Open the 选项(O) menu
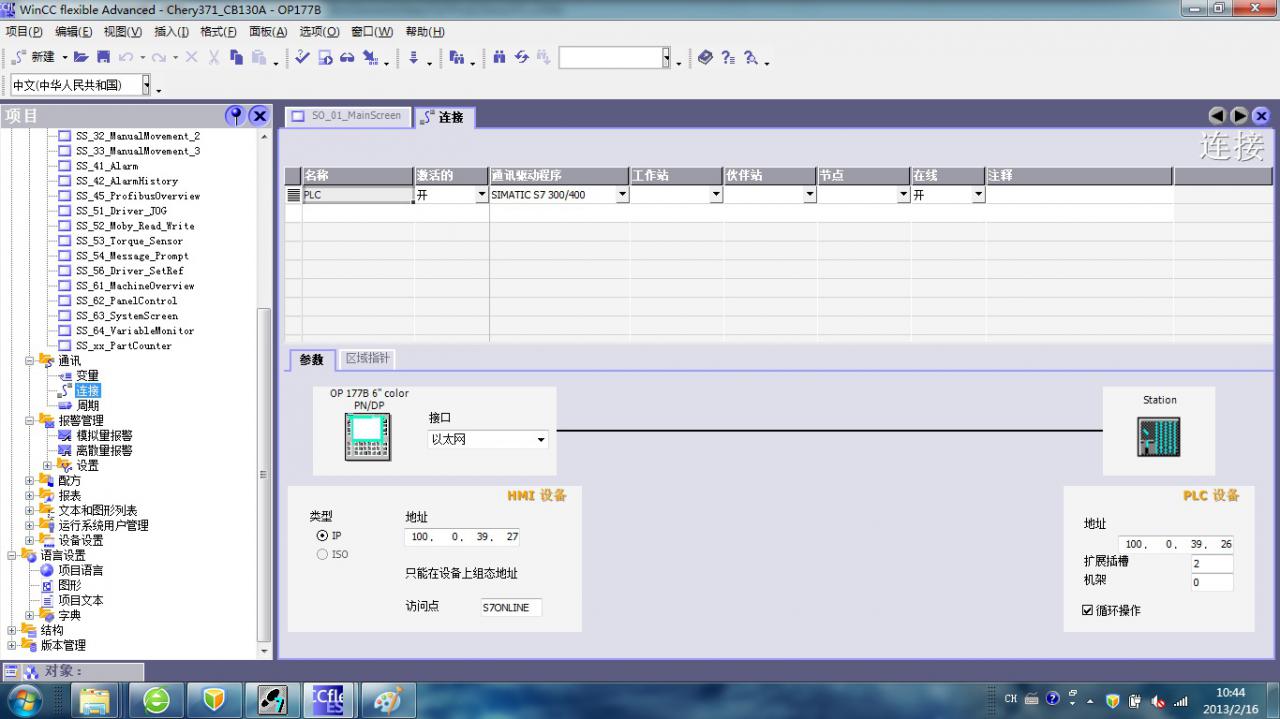Screen dimensions: 1280x719 (319, 32)
